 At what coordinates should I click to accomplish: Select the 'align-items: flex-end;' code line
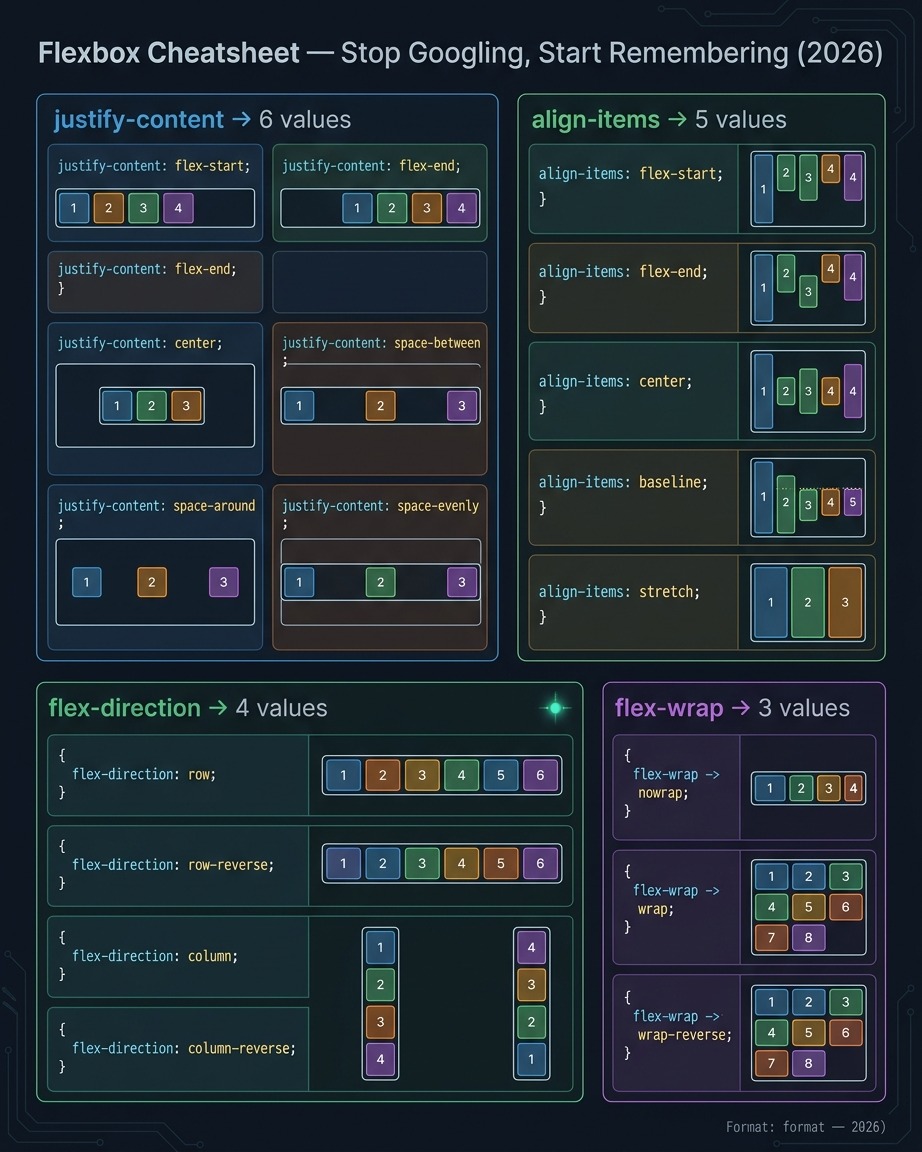coord(623,272)
